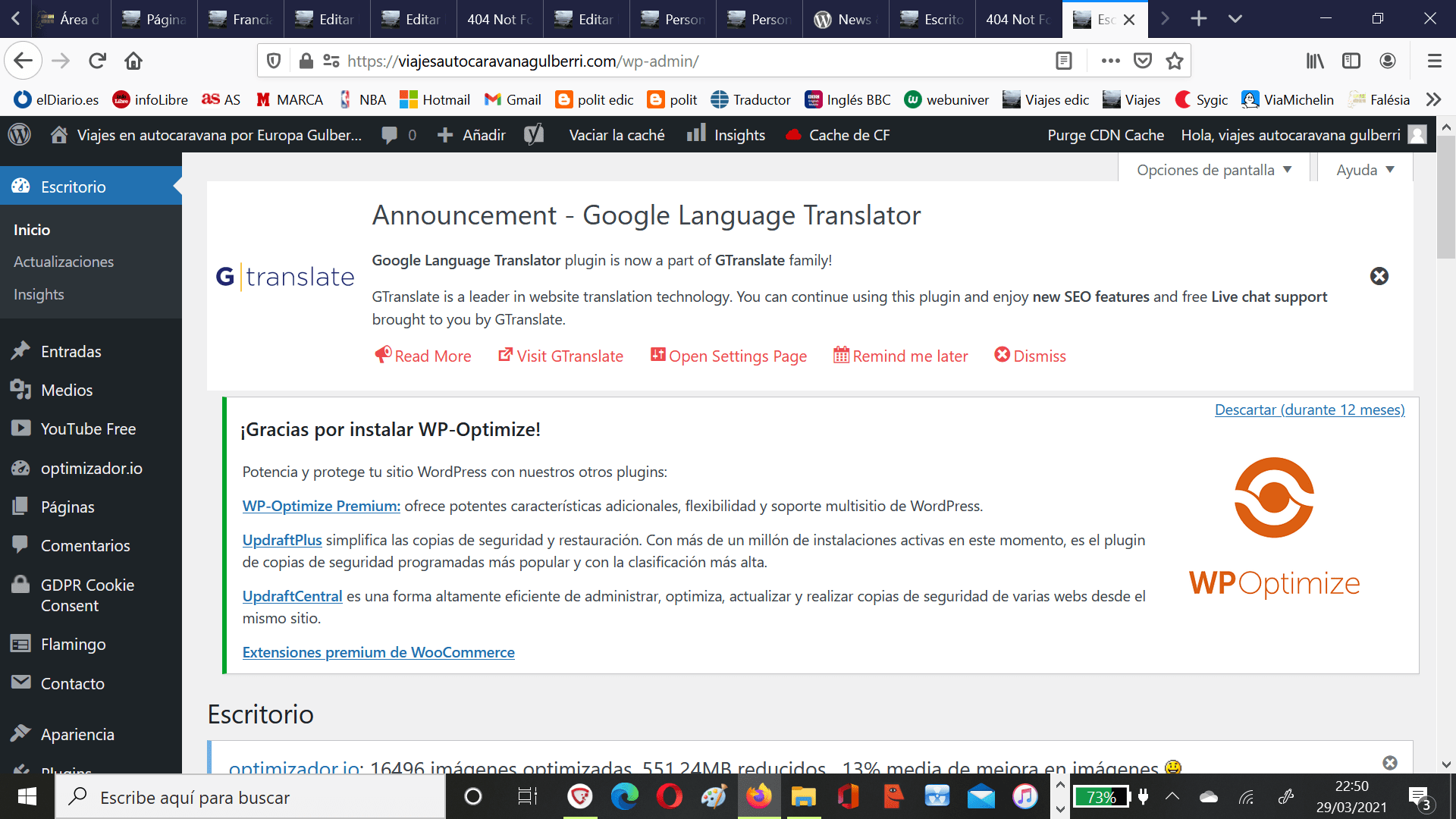The height and width of the screenshot is (819, 1456).
Task: Bookmark this page with the star icon
Action: (1175, 61)
